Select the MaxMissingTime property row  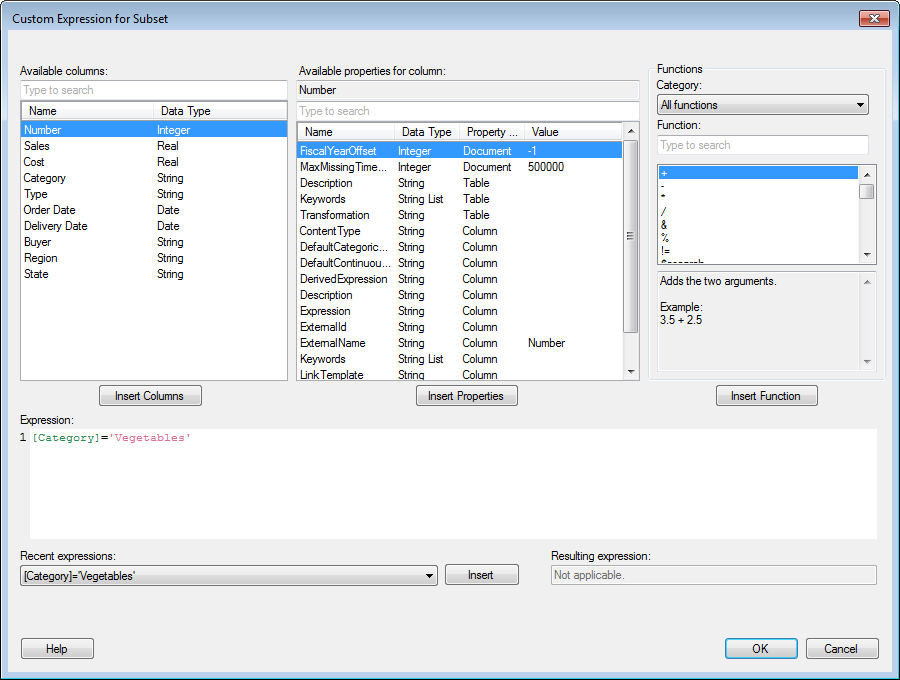[343, 167]
